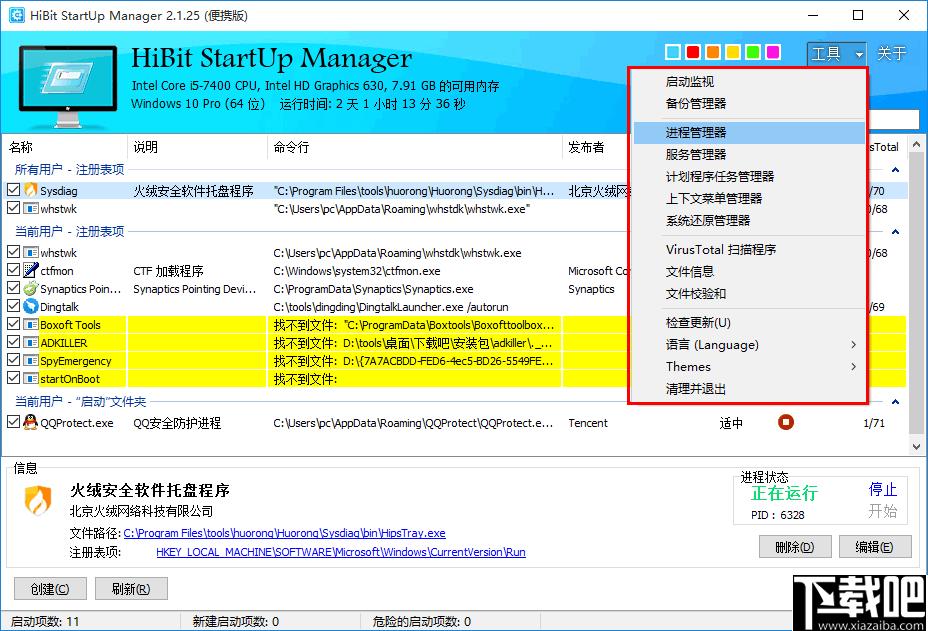Image resolution: width=928 pixels, height=631 pixels.
Task: Sort by the 名称 column header
Action: tap(65, 147)
